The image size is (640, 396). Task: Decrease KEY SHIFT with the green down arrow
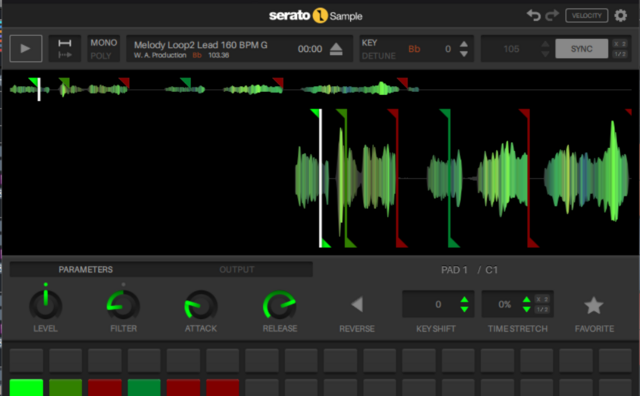pos(464,309)
